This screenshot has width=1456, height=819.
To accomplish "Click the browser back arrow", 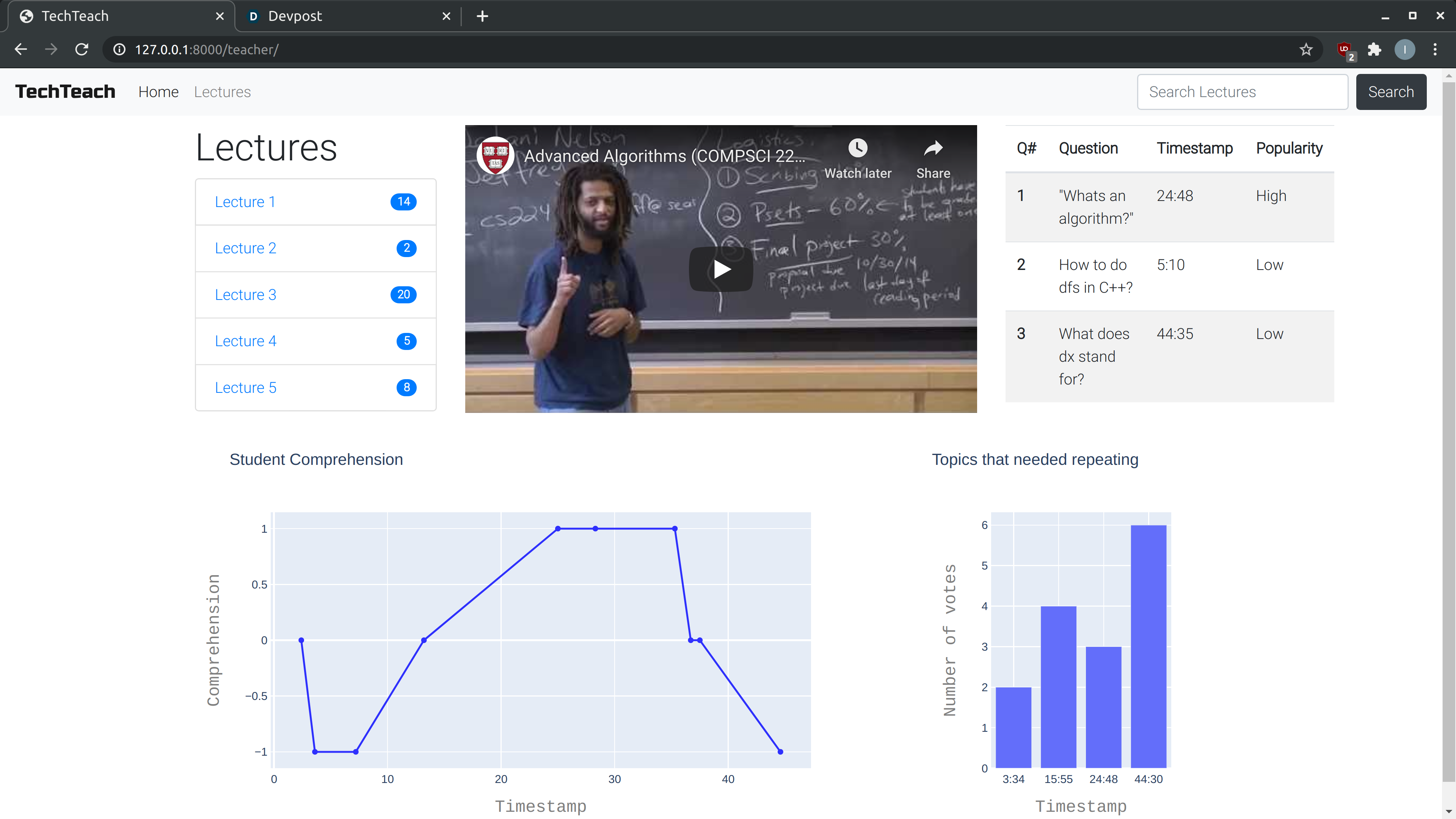I will (21, 50).
